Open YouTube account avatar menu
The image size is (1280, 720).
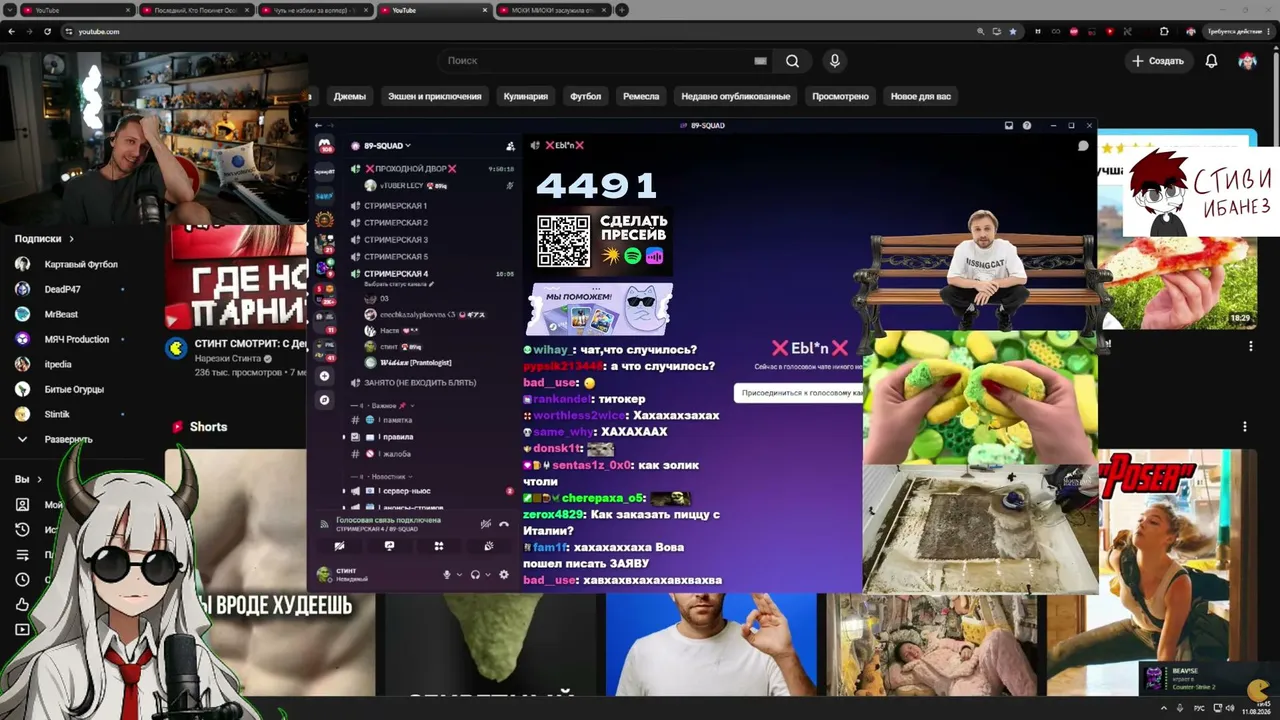1247,61
